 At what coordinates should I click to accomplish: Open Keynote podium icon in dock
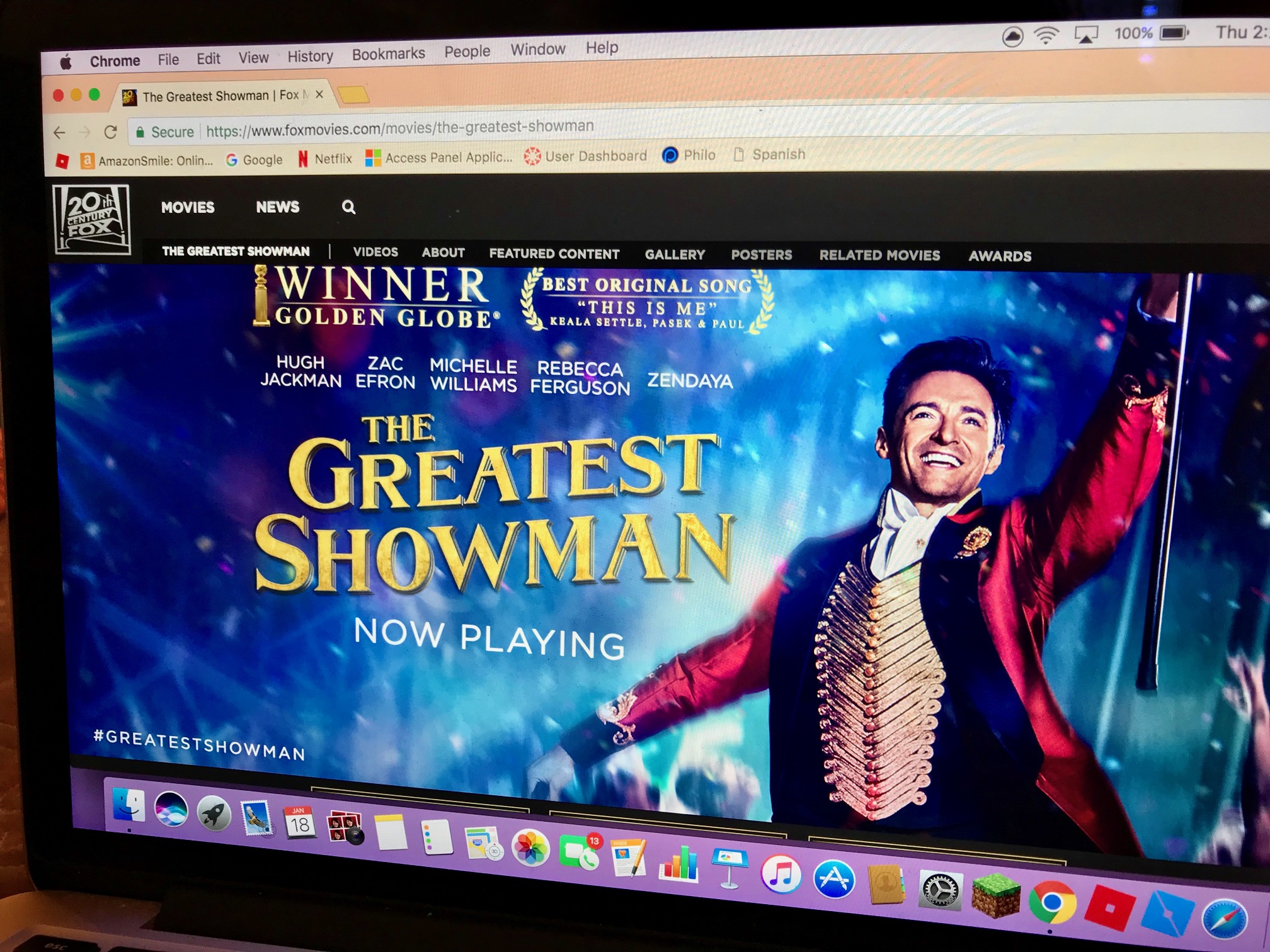tap(729, 869)
